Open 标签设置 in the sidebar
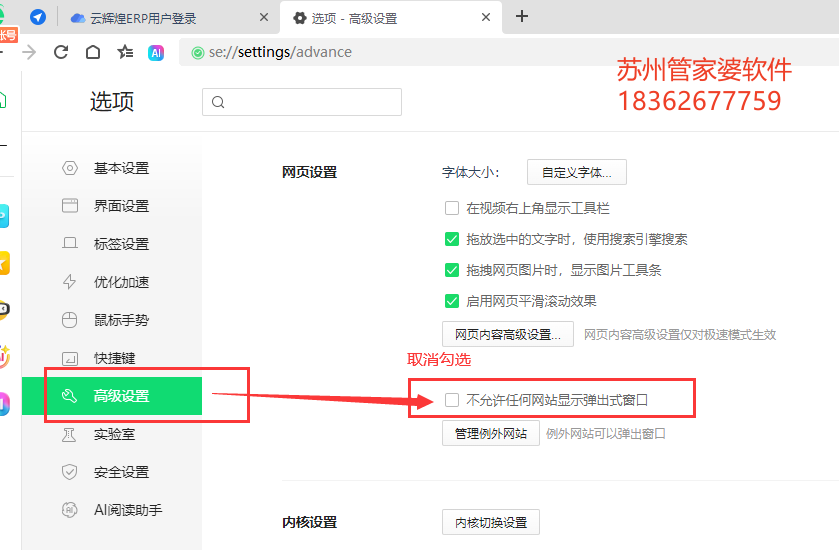 click(x=112, y=244)
